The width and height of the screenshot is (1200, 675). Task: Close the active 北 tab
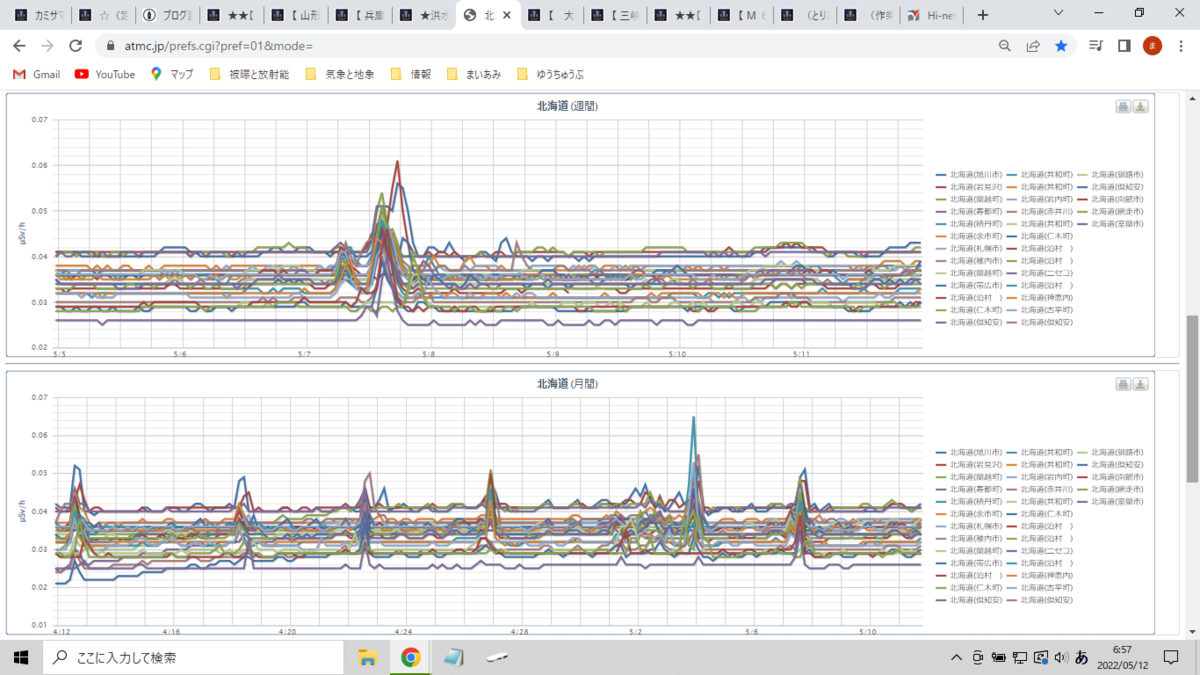[x=507, y=15]
